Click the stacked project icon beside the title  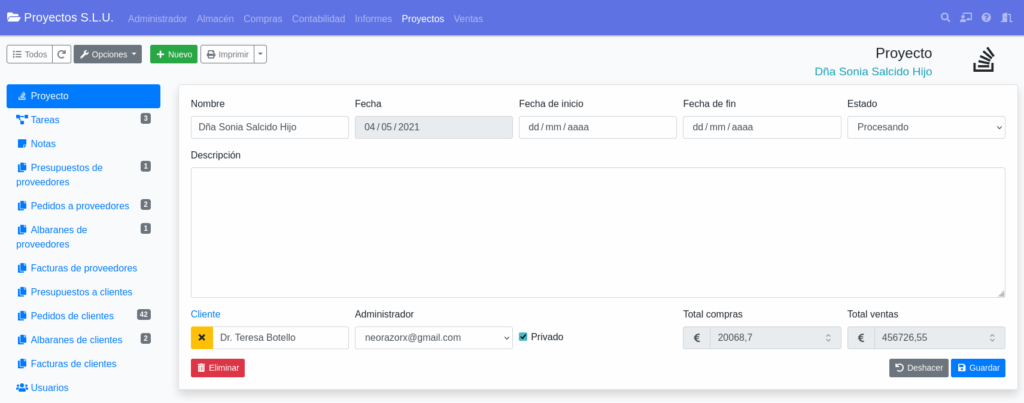pyautogui.click(x=984, y=60)
